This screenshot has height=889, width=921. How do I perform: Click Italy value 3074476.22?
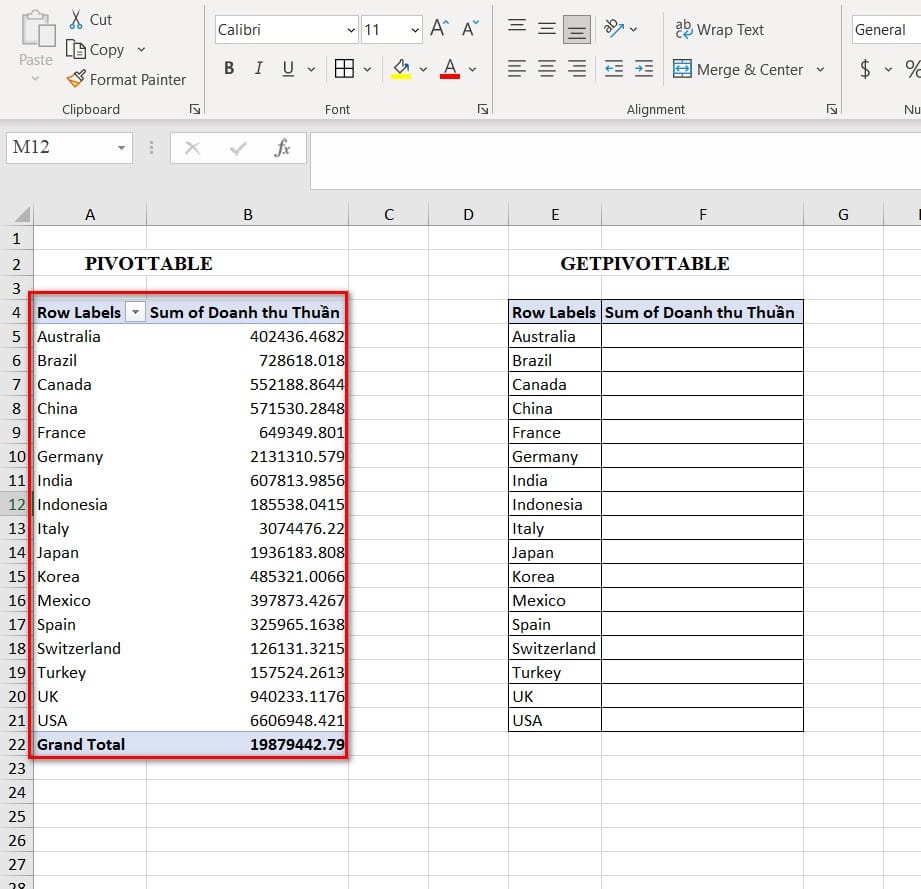click(x=247, y=528)
